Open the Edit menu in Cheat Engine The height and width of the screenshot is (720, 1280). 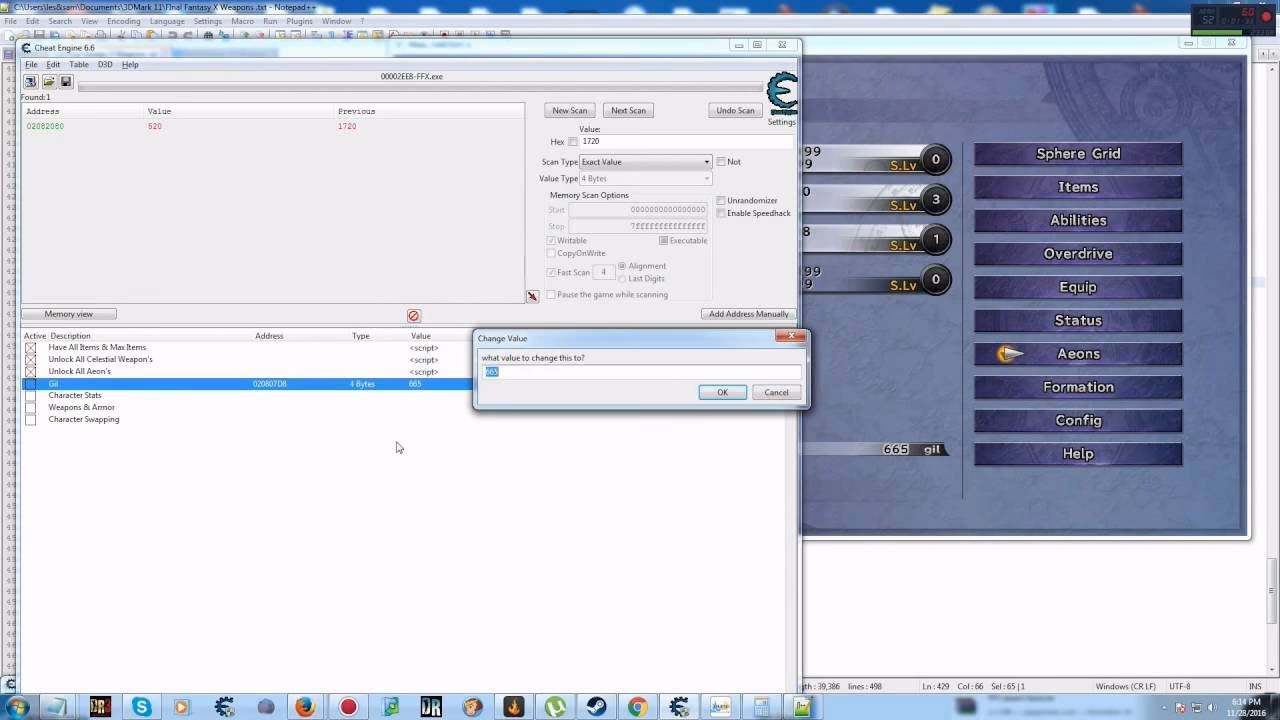(x=53, y=65)
